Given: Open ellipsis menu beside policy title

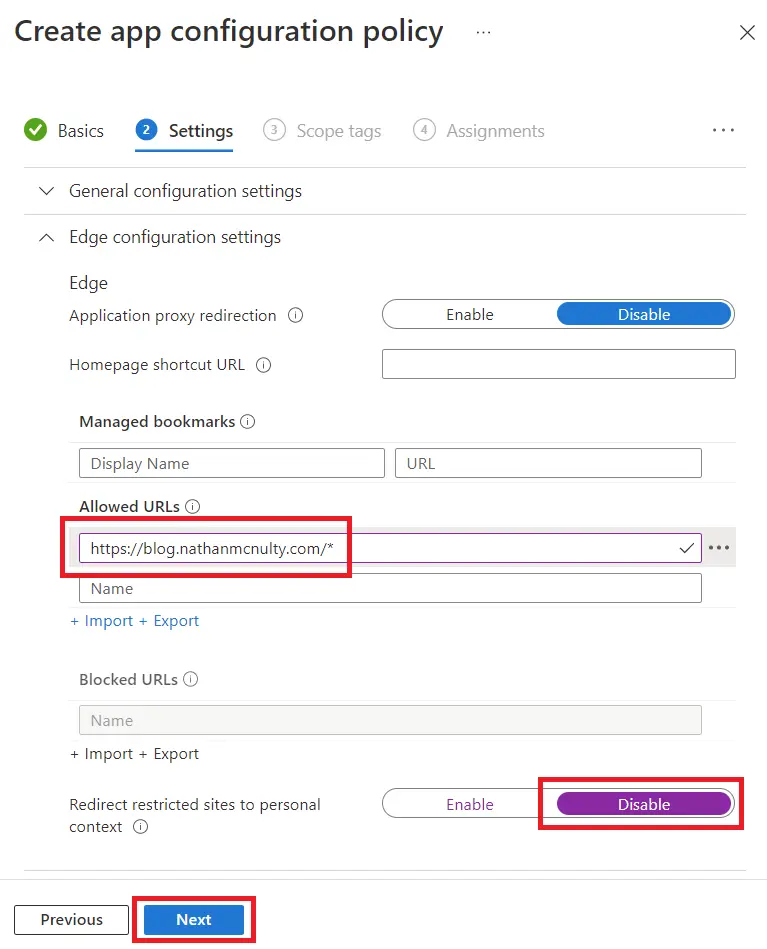Looking at the screenshot, I should 484,32.
